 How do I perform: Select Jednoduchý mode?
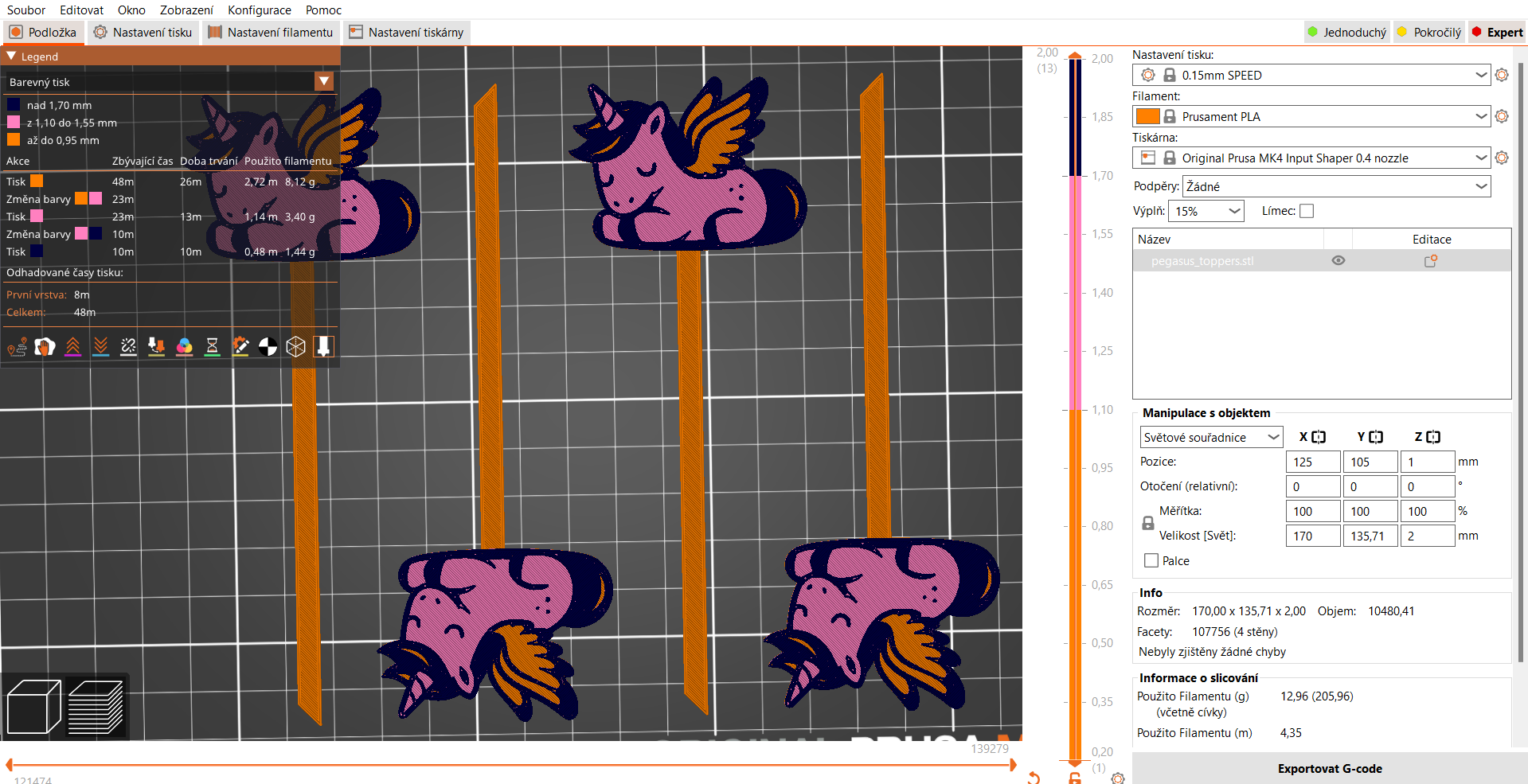[x=1347, y=33]
